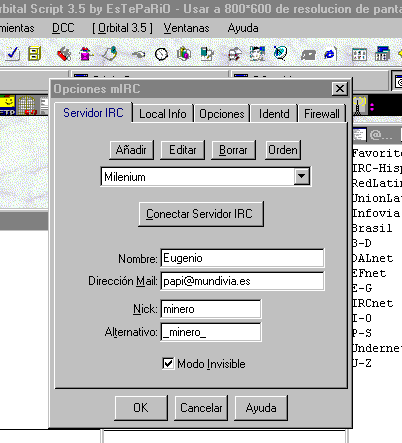402x443 pixels.
Task: Click the yellow antenna icon on black bar
Action: click(360, 106)
